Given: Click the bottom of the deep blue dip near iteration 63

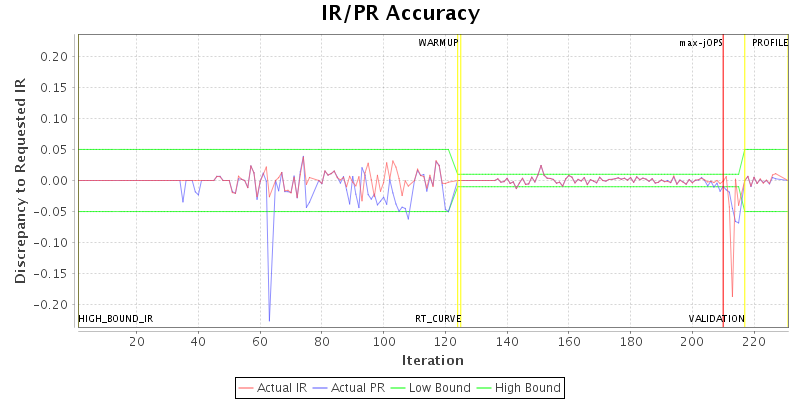Looking at the screenshot, I should pyautogui.click(x=269, y=320).
